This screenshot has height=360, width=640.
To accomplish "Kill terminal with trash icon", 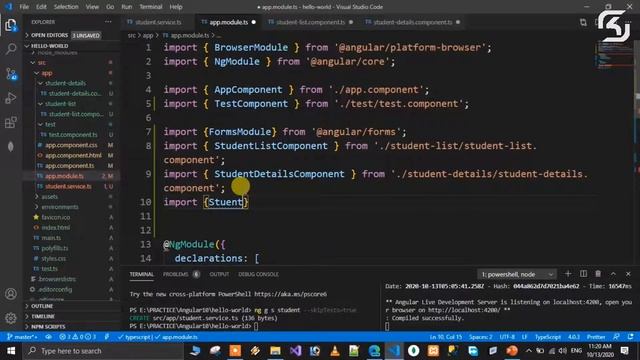I will pyautogui.click(x=598, y=274).
